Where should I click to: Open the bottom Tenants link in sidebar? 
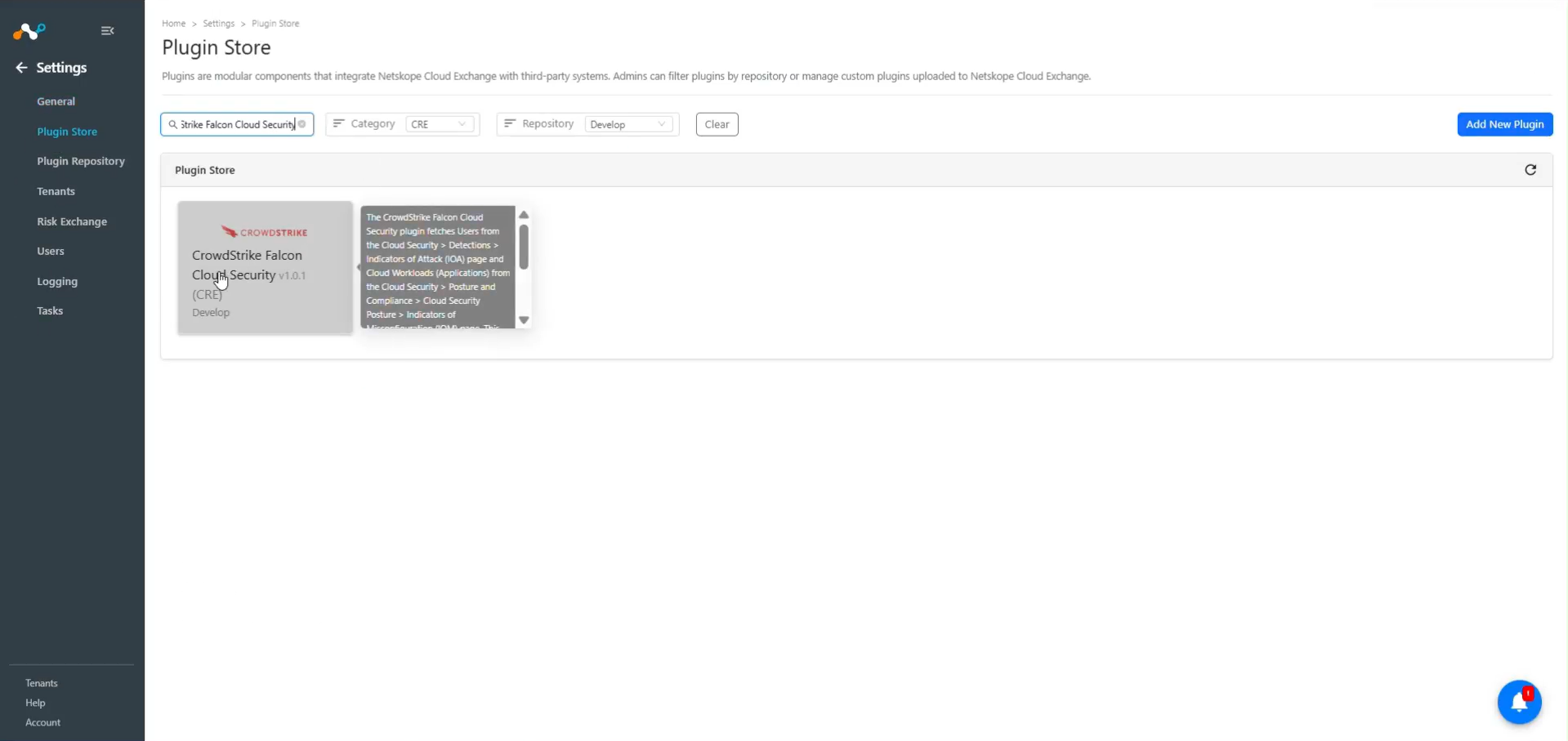click(42, 683)
